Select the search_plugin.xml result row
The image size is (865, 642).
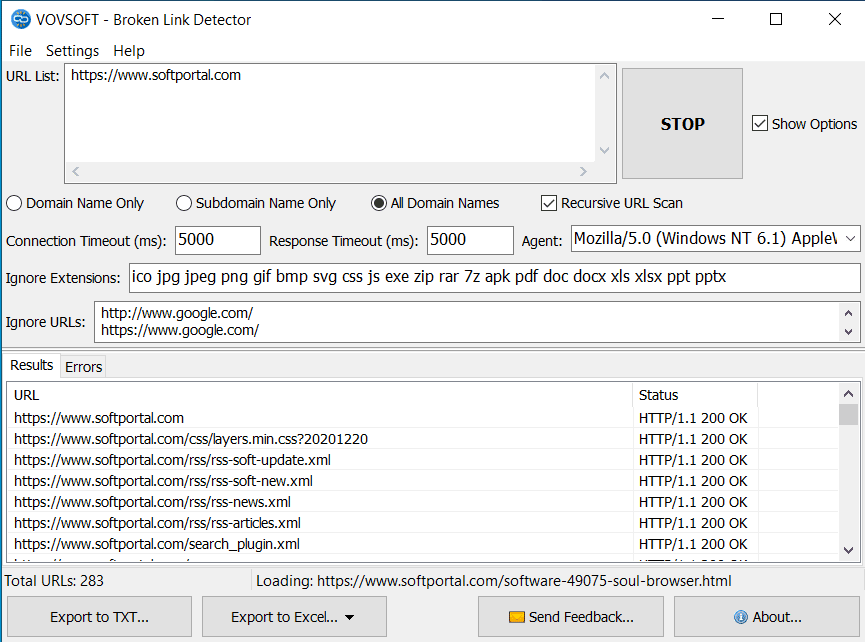423,544
